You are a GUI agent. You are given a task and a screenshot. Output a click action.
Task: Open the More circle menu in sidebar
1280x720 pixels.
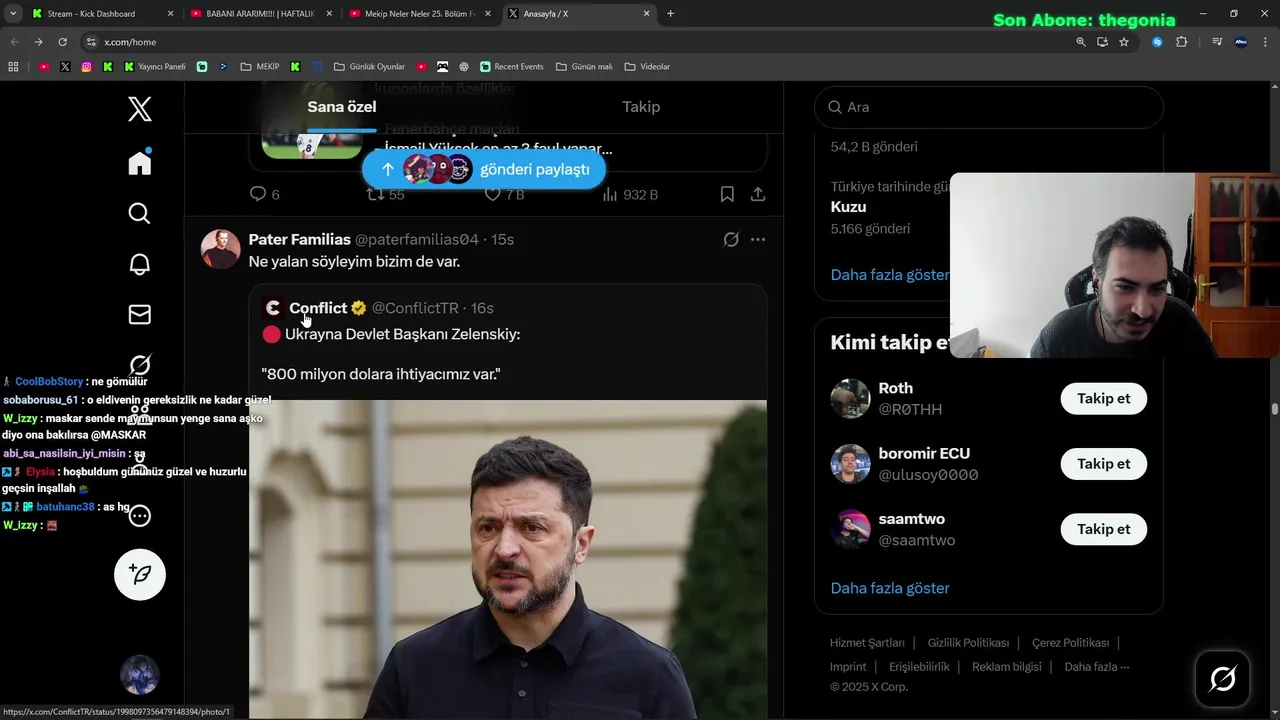(x=140, y=516)
